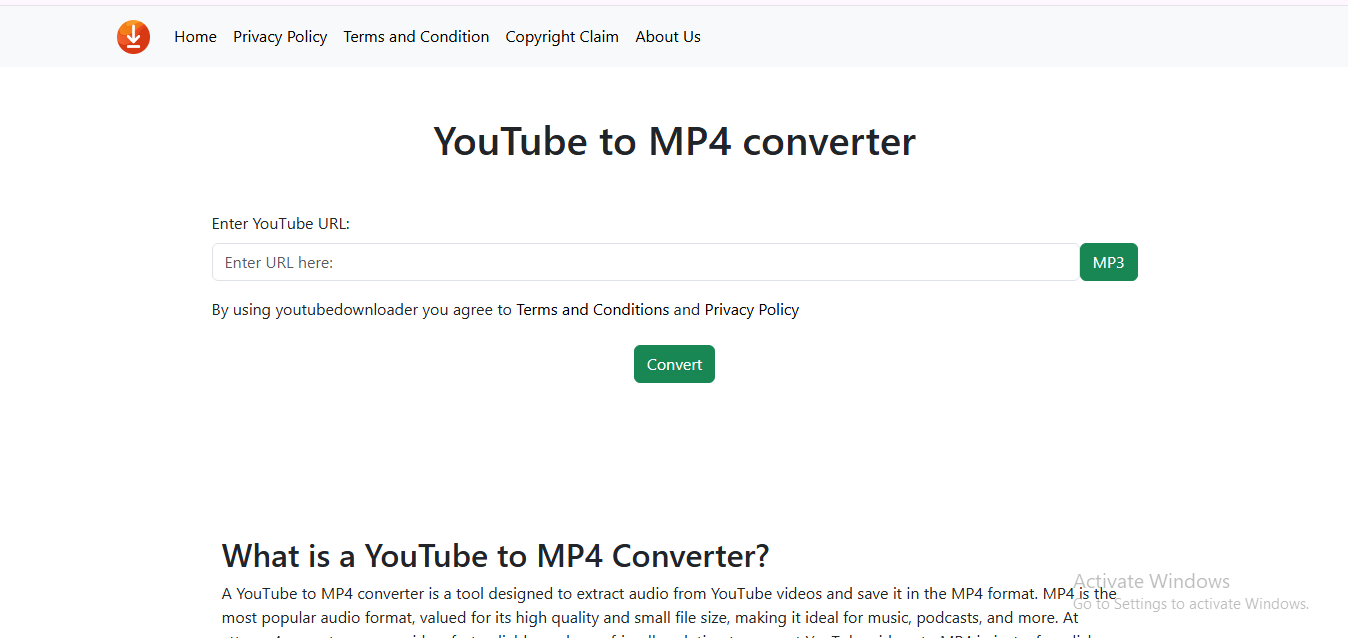The image size is (1348, 638).
Task: Click the YouTube to MP4 converter heading
Action: click(x=674, y=141)
